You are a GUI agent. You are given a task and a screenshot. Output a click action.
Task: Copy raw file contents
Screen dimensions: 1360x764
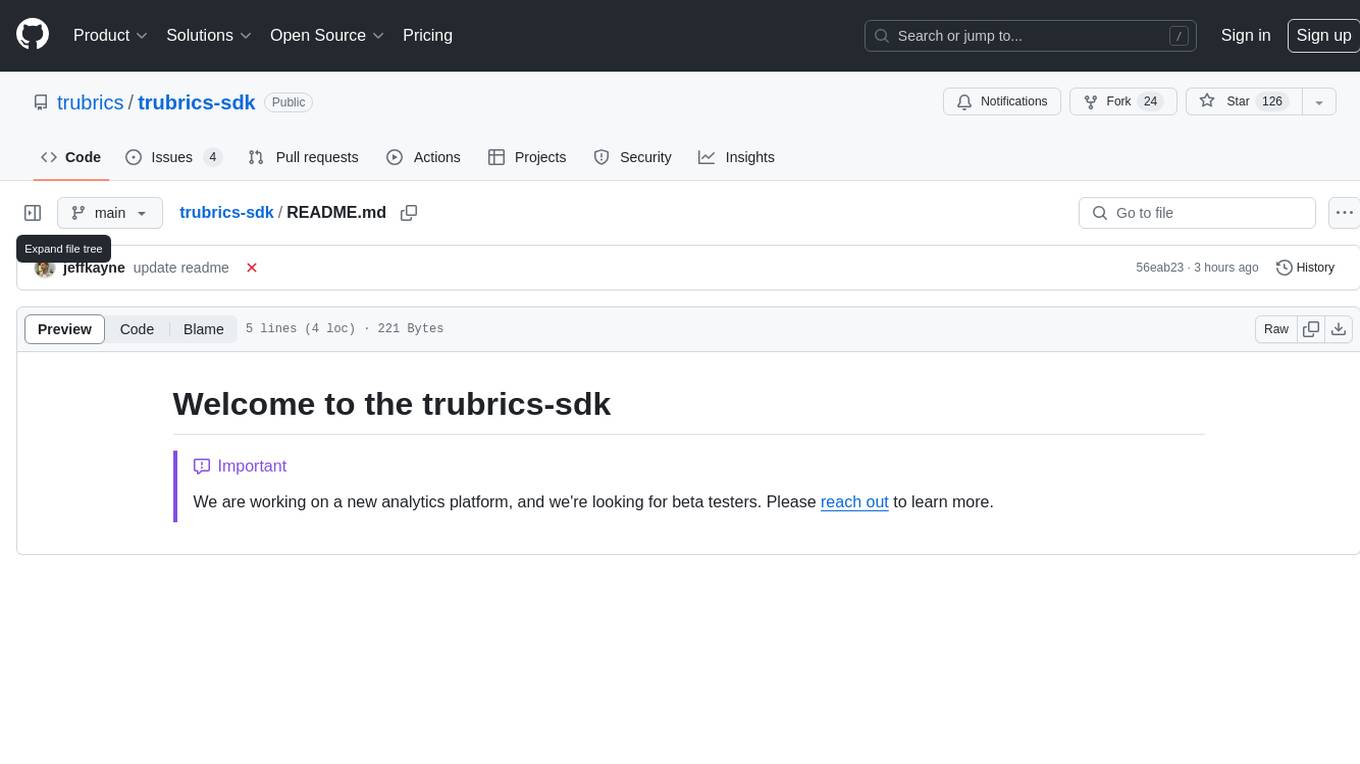point(1311,329)
